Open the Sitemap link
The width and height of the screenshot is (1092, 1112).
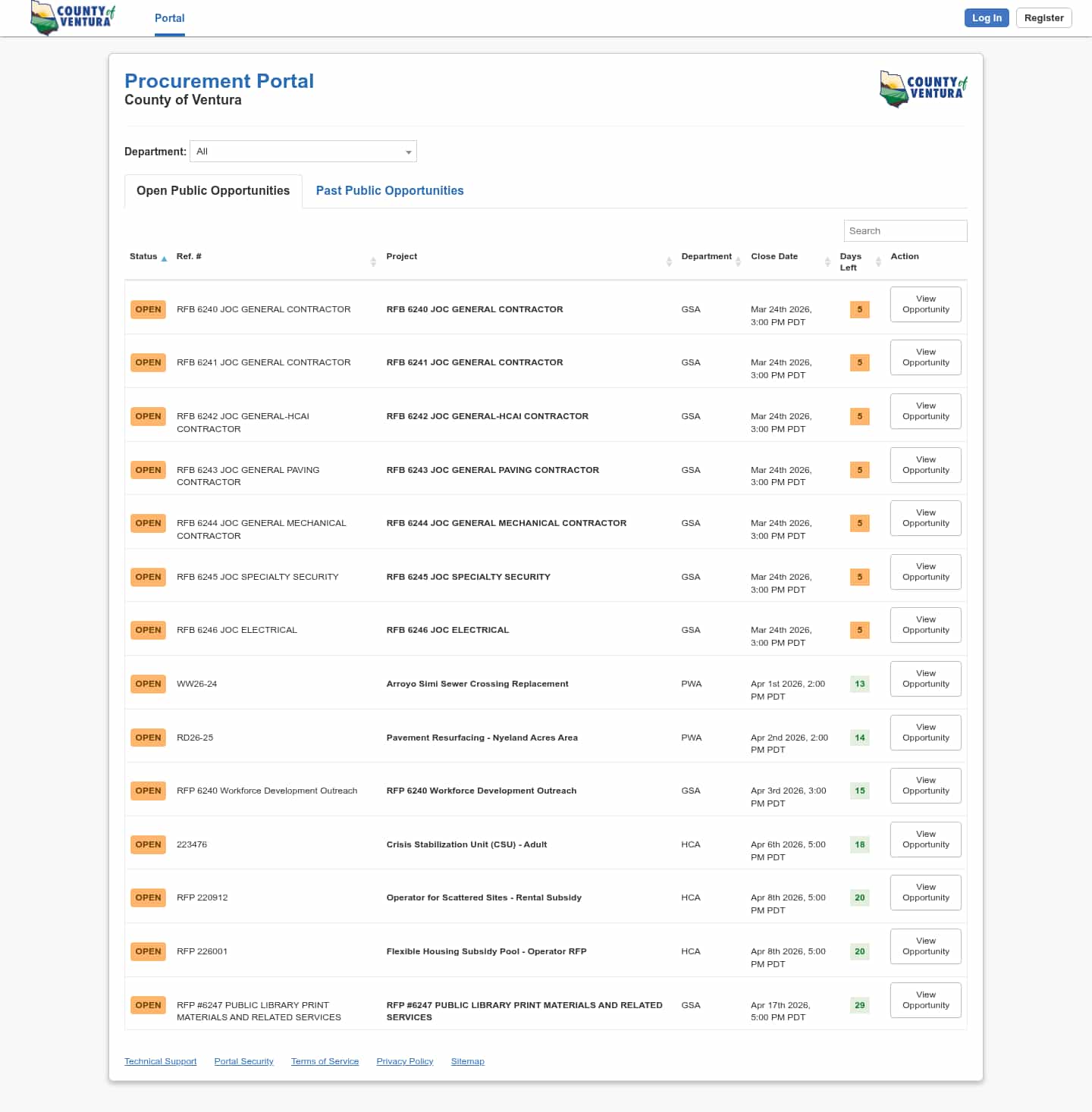[x=468, y=1061]
